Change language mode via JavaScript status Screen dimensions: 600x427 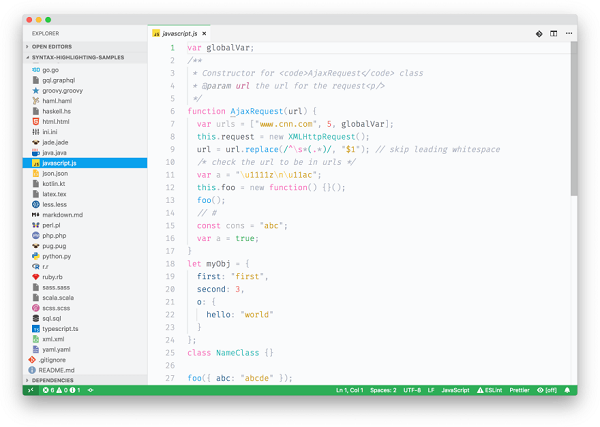[x=455, y=390]
